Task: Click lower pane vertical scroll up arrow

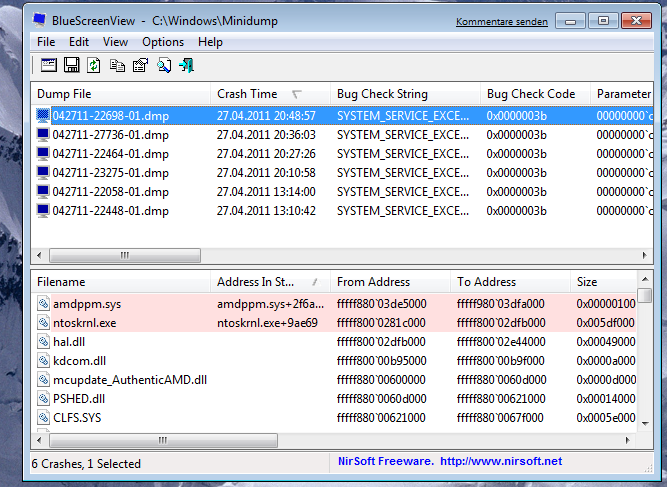Action: (645, 279)
